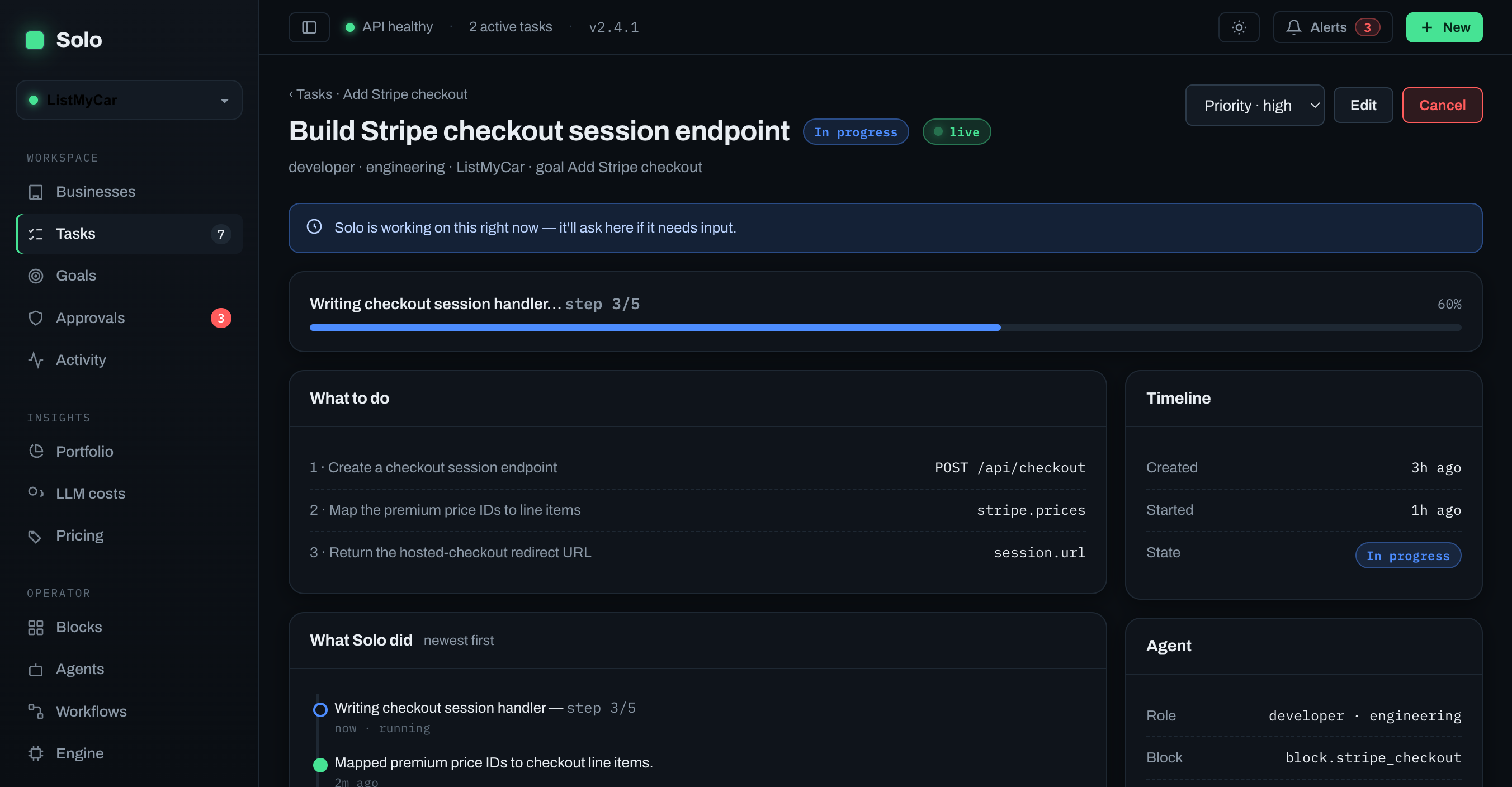
Task: Click the API healthy green dot
Action: click(x=350, y=27)
